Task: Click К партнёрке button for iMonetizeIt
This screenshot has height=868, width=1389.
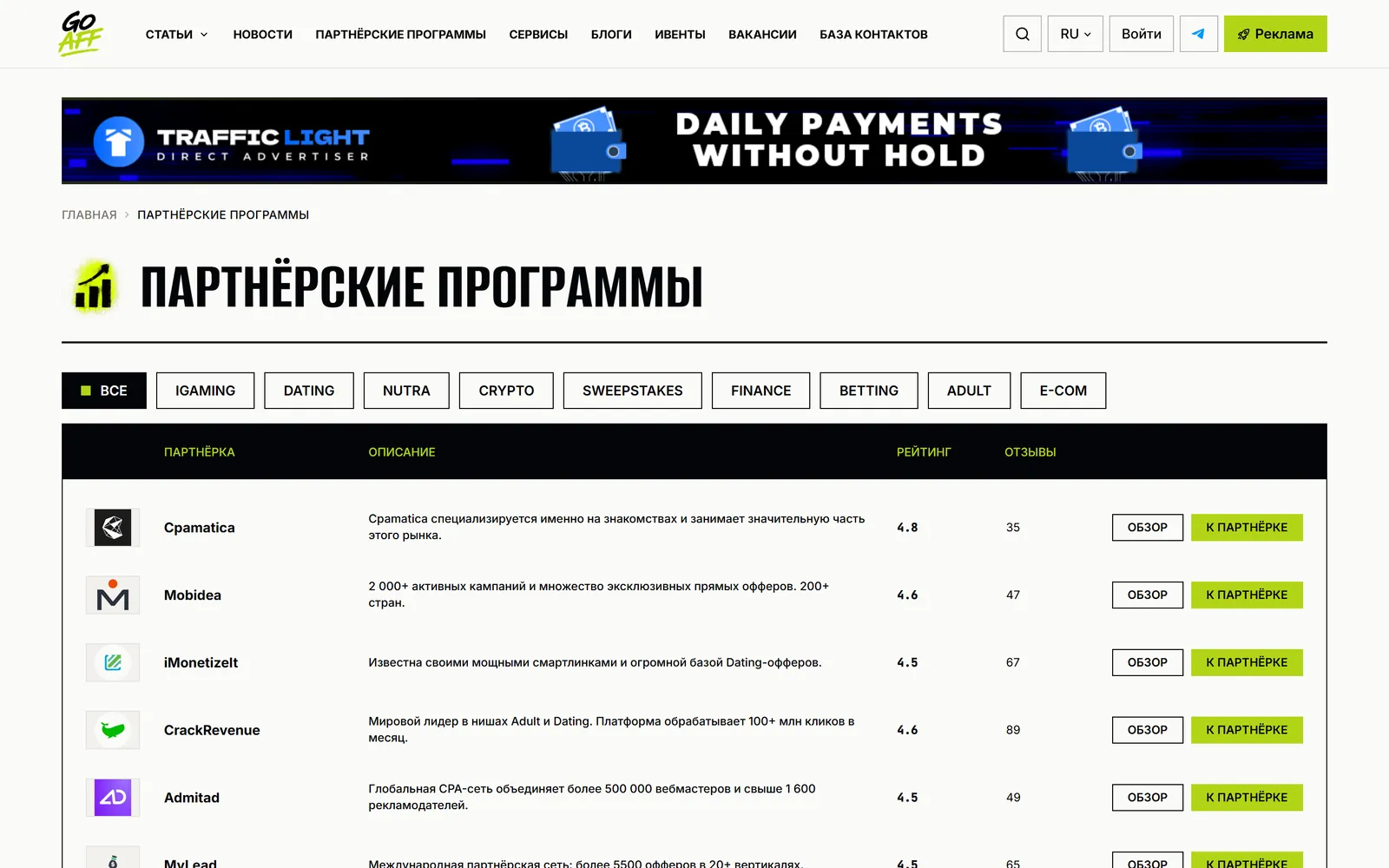Action: coord(1247,662)
